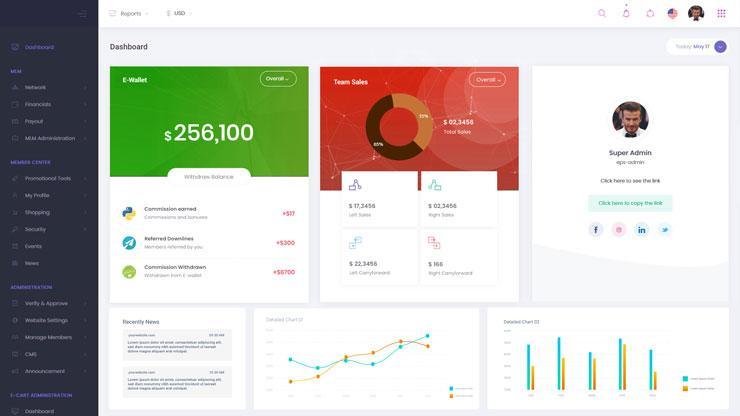Open the USD currency dropdown
This screenshot has height=416, width=740.
point(179,13)
